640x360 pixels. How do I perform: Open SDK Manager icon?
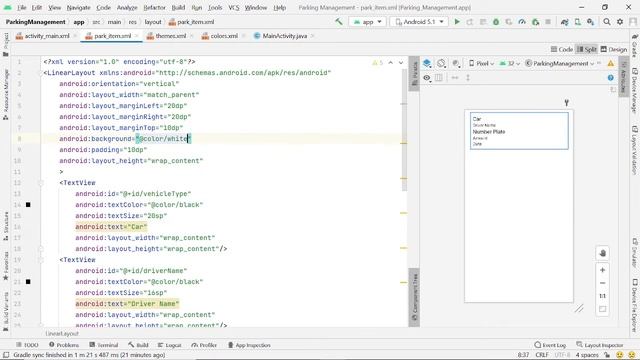(x=591, y=22)
